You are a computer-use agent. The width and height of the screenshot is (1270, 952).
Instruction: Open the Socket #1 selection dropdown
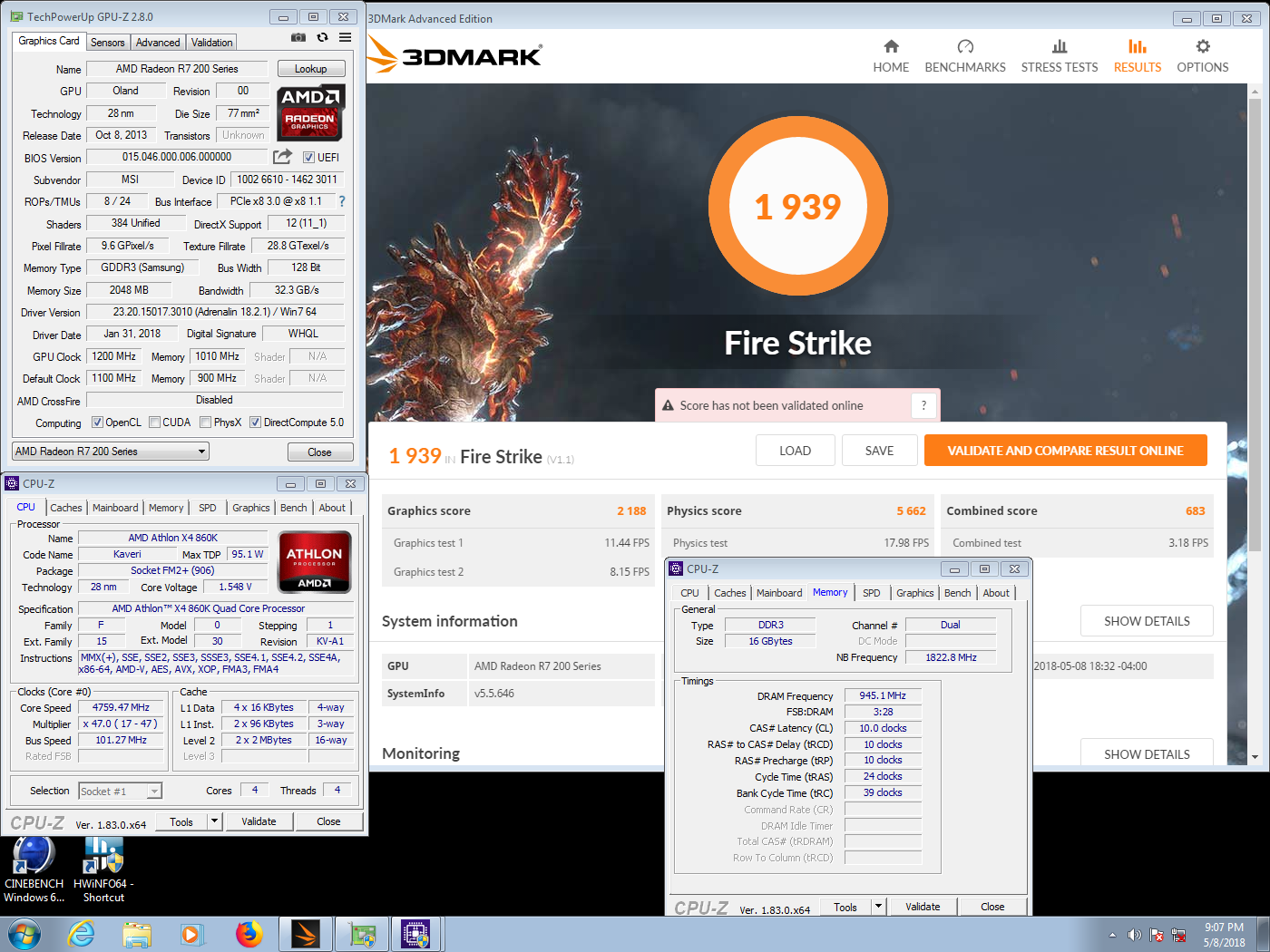[121, 792]
